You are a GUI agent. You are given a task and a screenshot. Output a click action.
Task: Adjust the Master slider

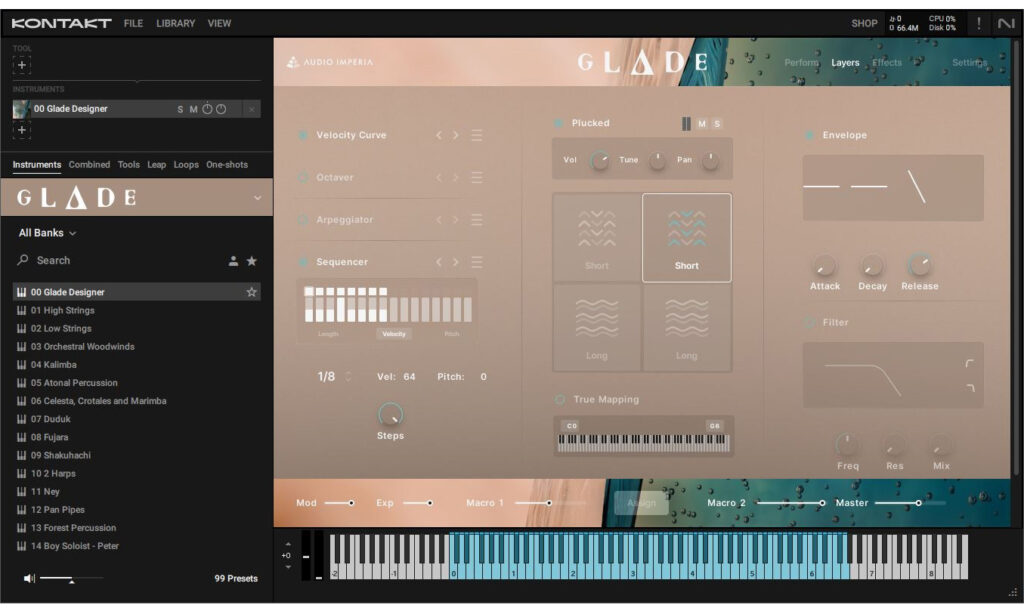click(x=917, y=503)
